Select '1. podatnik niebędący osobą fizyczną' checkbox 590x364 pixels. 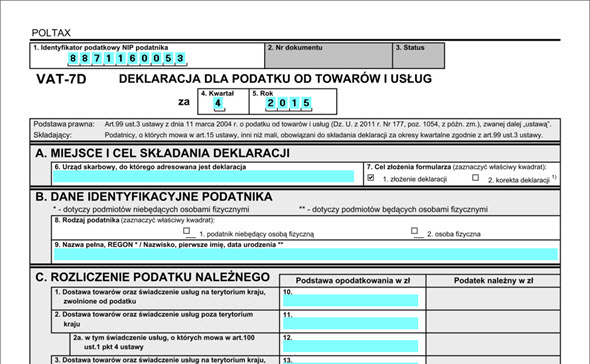pyautogui.click(x=186, y=231)
